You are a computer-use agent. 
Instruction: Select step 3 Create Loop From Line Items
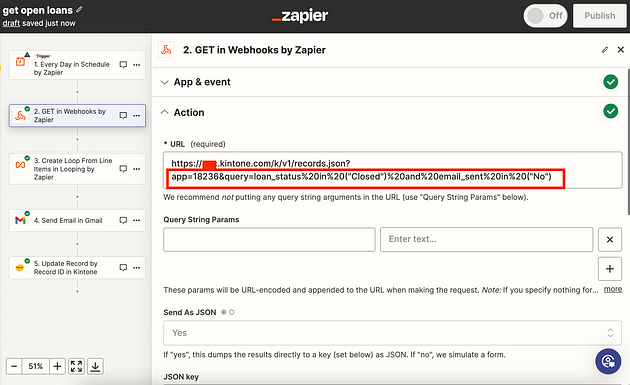(77, 169)
